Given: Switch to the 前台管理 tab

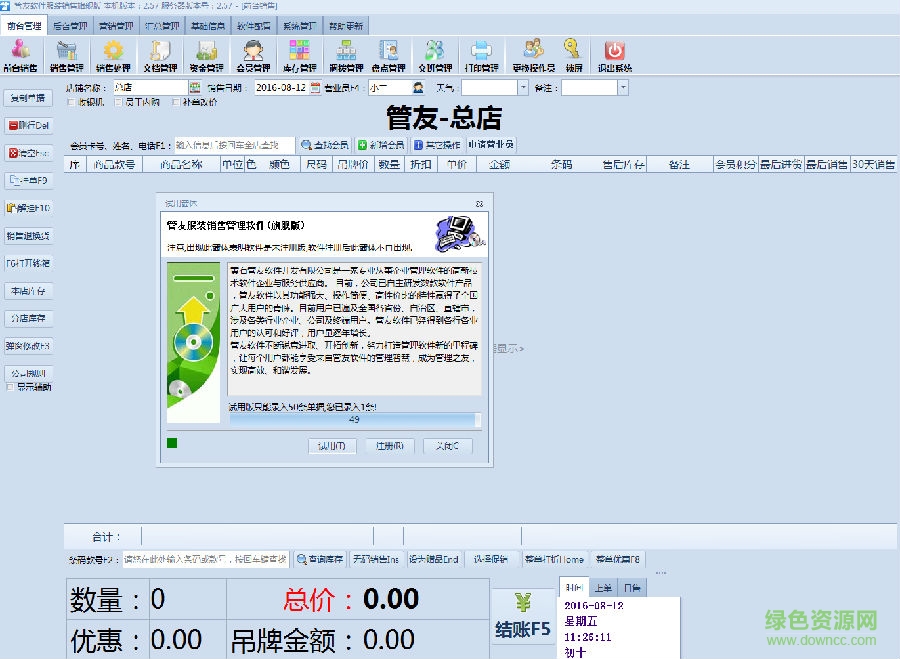Looking at the screenshot, I should (x=24, y=26).
